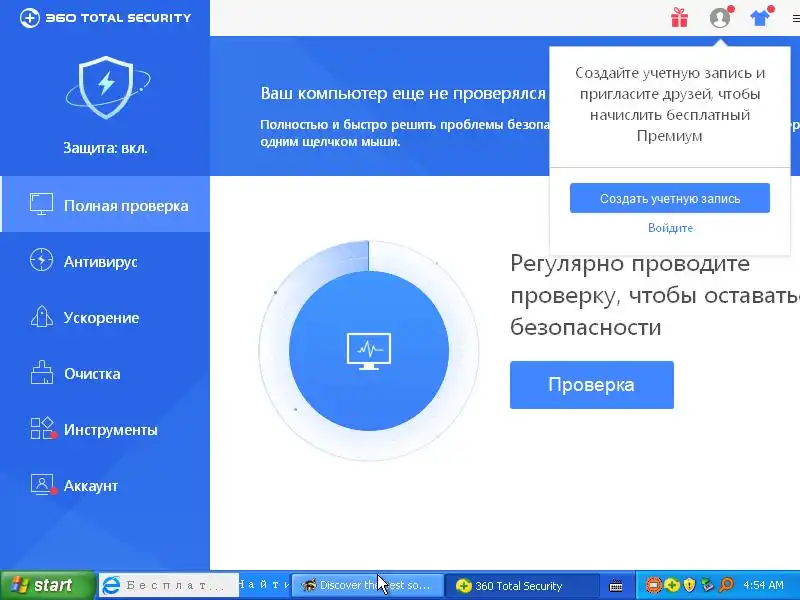Image resolution: width=800 pixels, height=600 pixels.
Task: Start scan with the Проверка button
Action: click(x=592, y=385)
